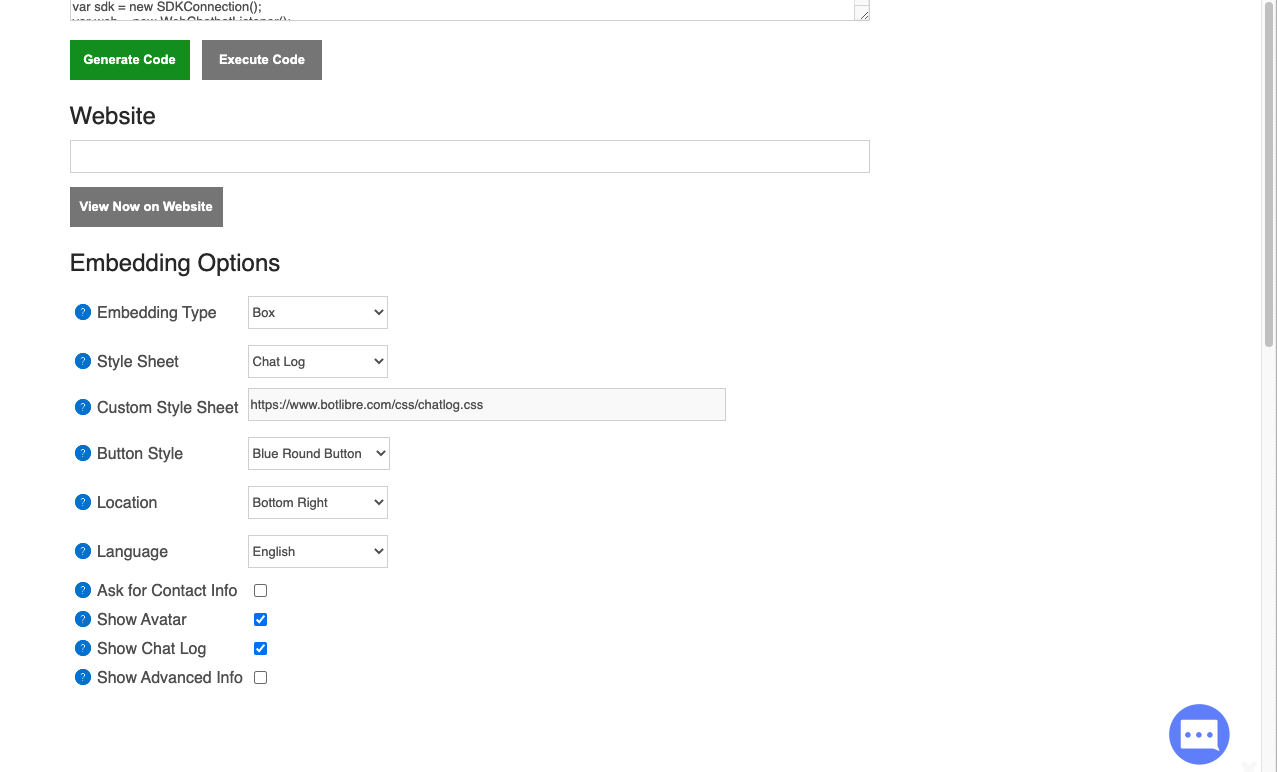The height and width of the screenshot is (772, 1277).
Task: Change the Location dropdown selection
Action: pyautogui.click(x=317, y=502)
